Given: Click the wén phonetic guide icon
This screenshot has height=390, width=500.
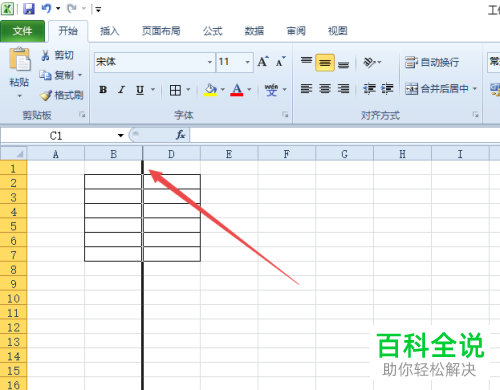Looking at the screenshot, I should (x=271, y=90).
